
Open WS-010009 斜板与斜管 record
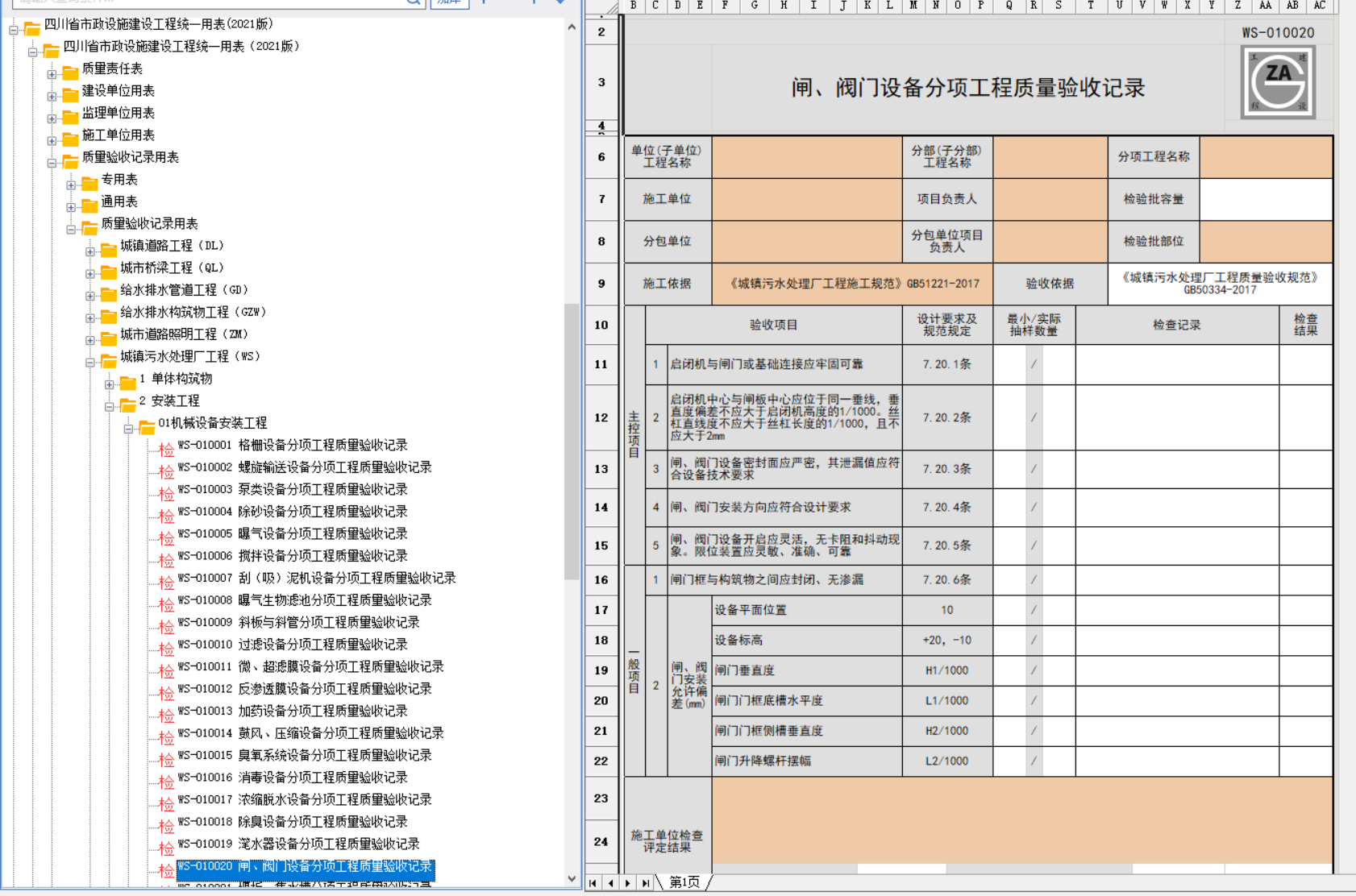point(298,622)
